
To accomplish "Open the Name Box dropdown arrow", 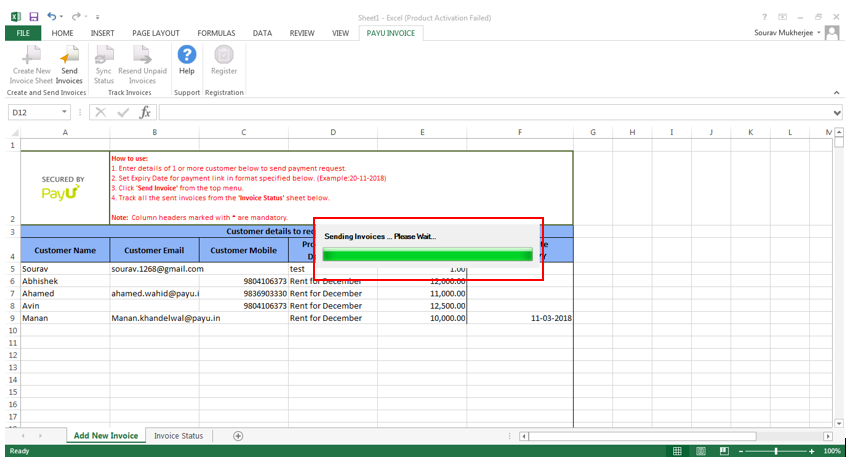I will 64,112.
